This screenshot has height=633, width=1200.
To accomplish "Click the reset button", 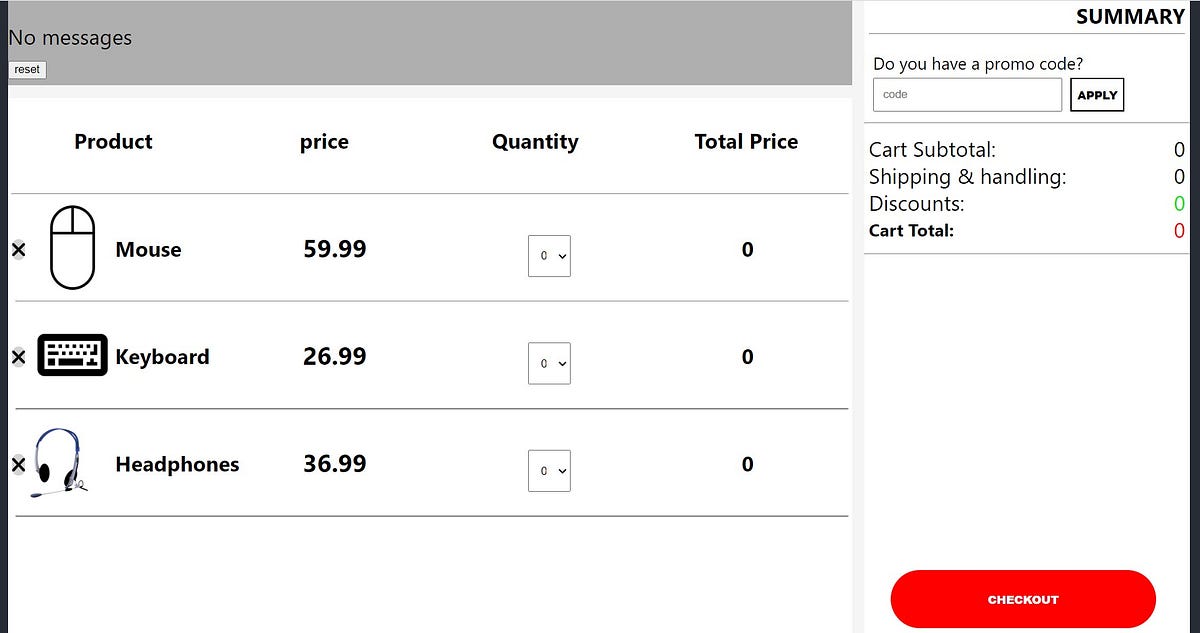I will [27, 70].
